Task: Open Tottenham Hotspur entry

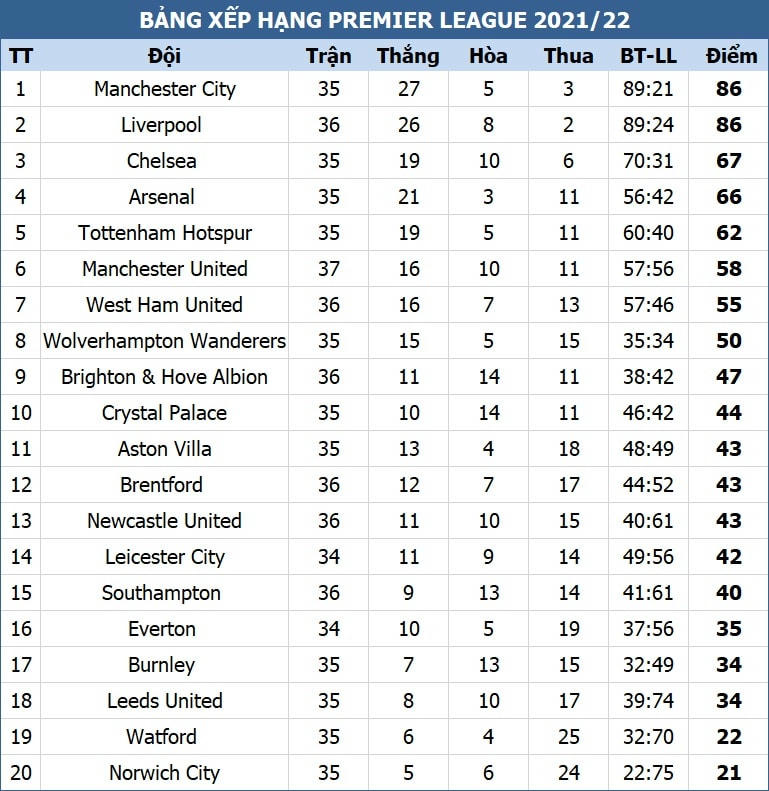Action: pyautogui.click(x=165, y=233)
